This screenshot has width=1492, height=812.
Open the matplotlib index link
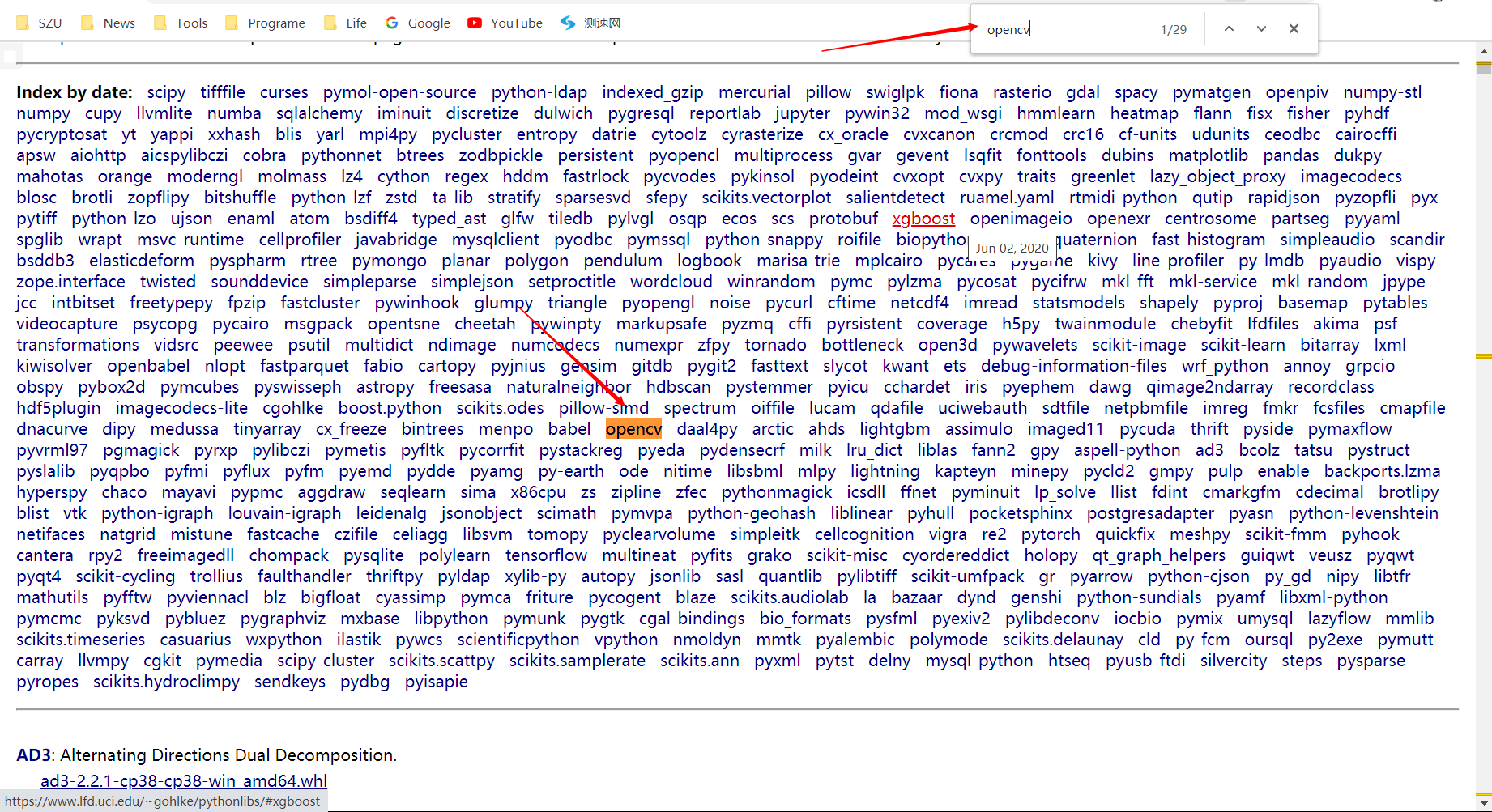coord(1209,155)
